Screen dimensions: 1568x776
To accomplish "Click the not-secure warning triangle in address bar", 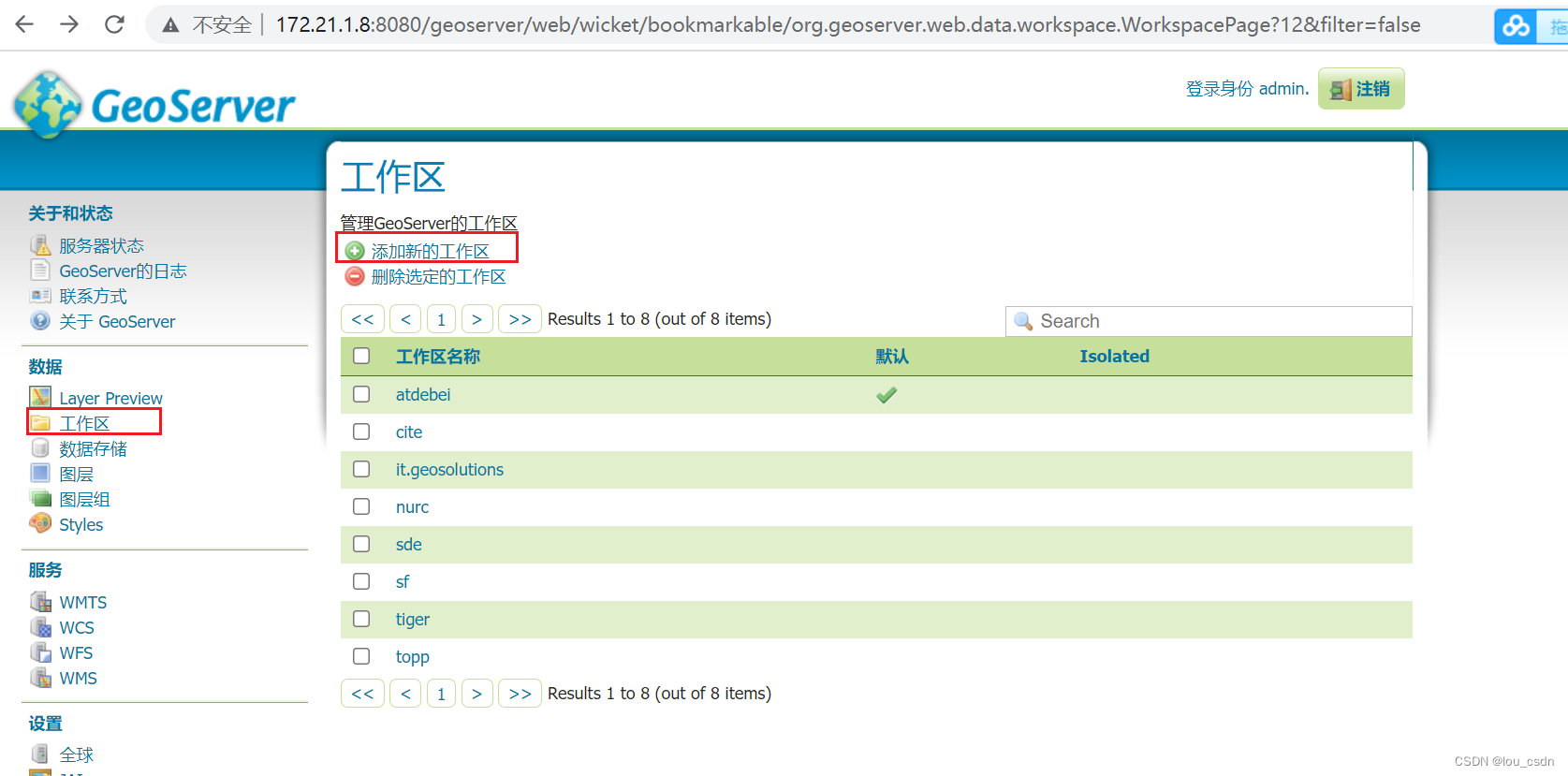I will click(170, 25).
